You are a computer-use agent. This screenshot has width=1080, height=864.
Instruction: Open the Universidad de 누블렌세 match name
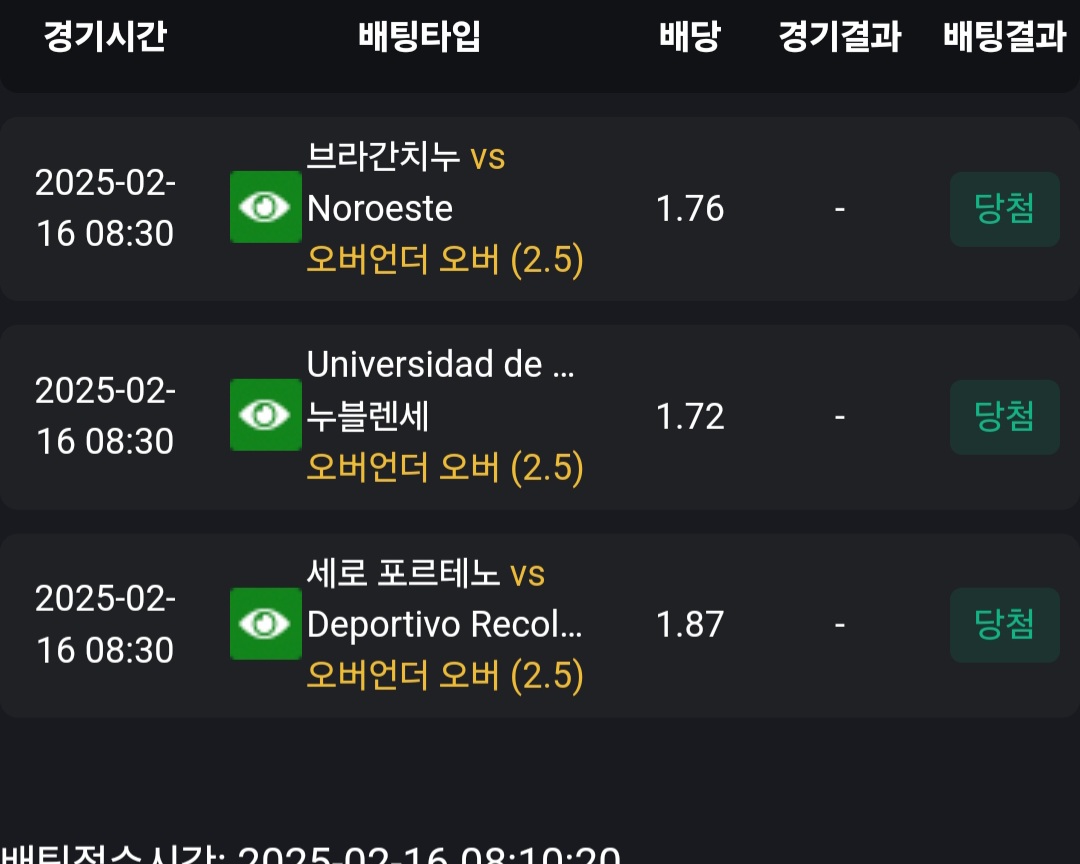tap(440, 389)
